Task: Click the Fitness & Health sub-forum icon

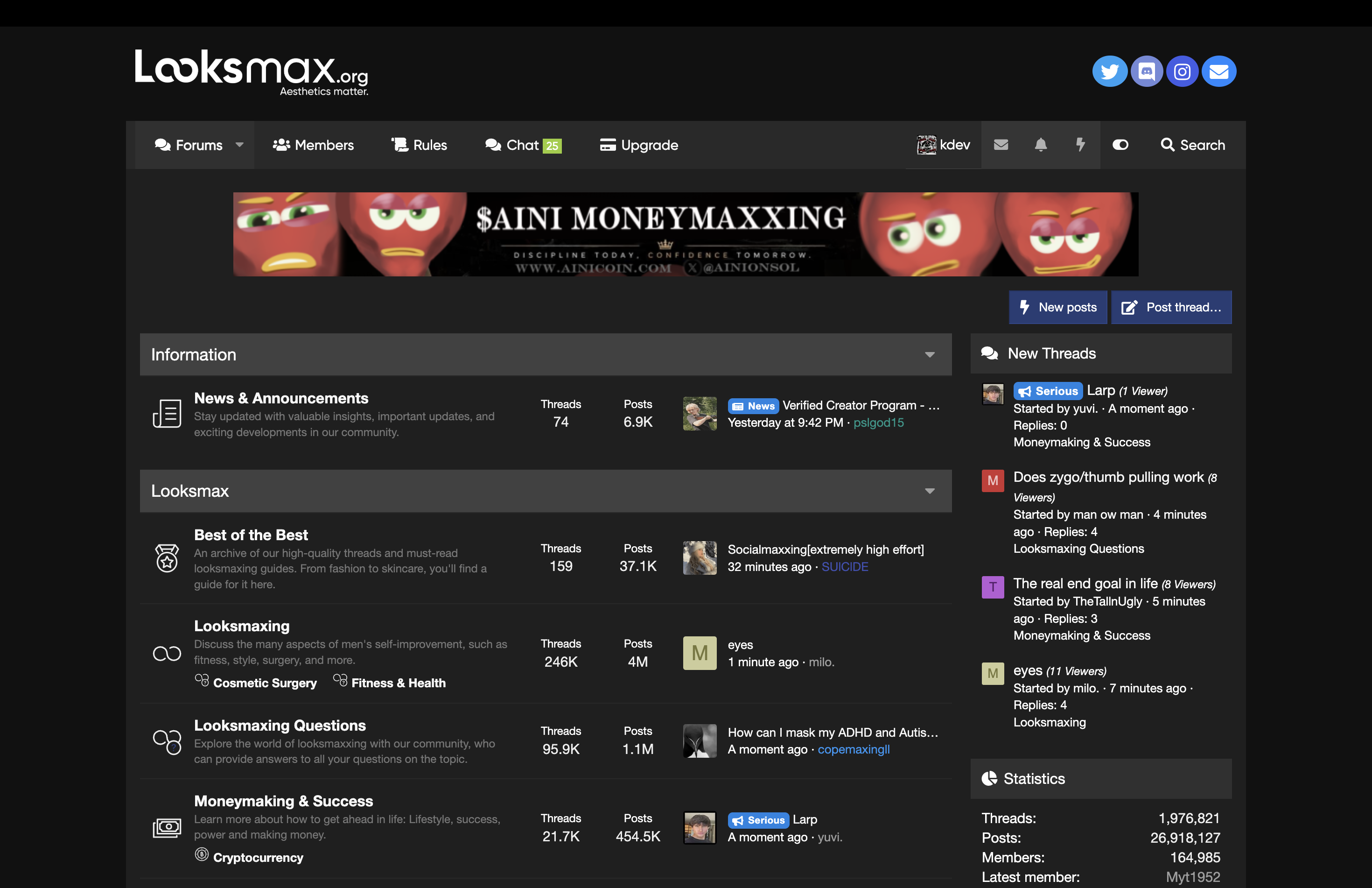Action: click(x=340, y=680)
